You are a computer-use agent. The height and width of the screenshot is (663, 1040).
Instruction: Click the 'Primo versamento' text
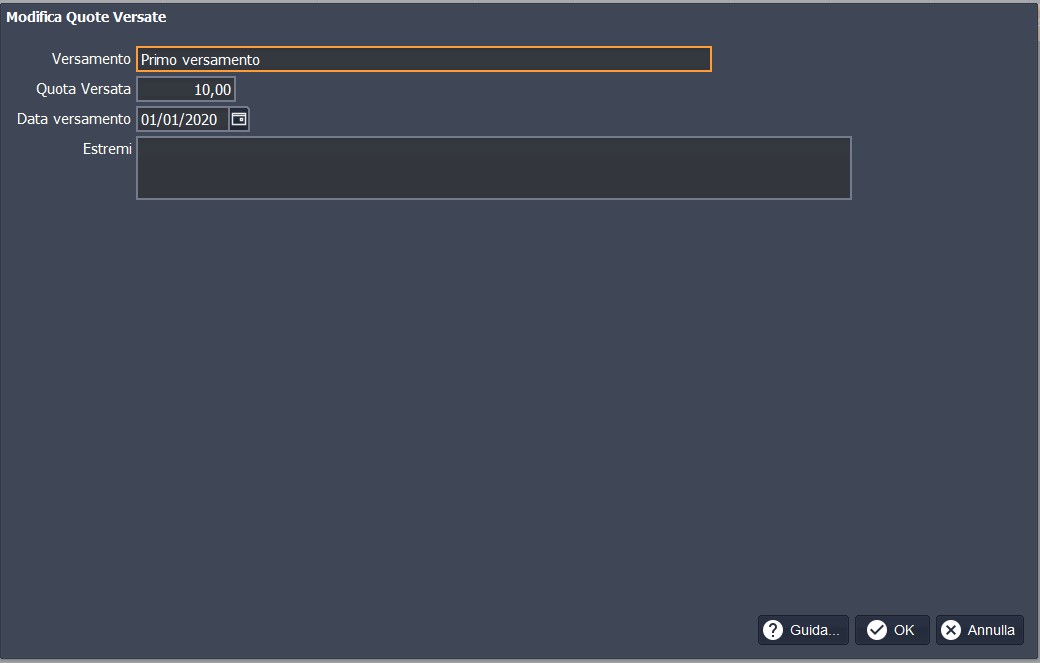(200, 60)
